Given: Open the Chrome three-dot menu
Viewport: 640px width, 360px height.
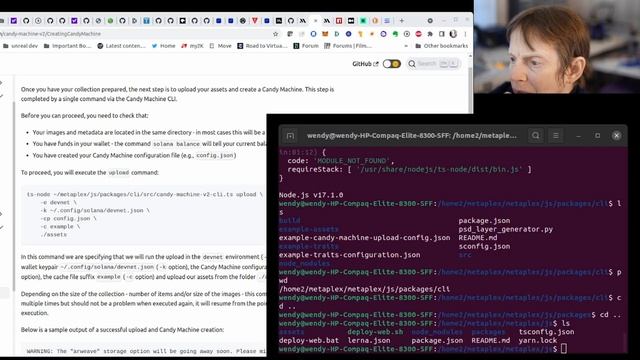Looking at the screenshot, I should tap(465, 34).
